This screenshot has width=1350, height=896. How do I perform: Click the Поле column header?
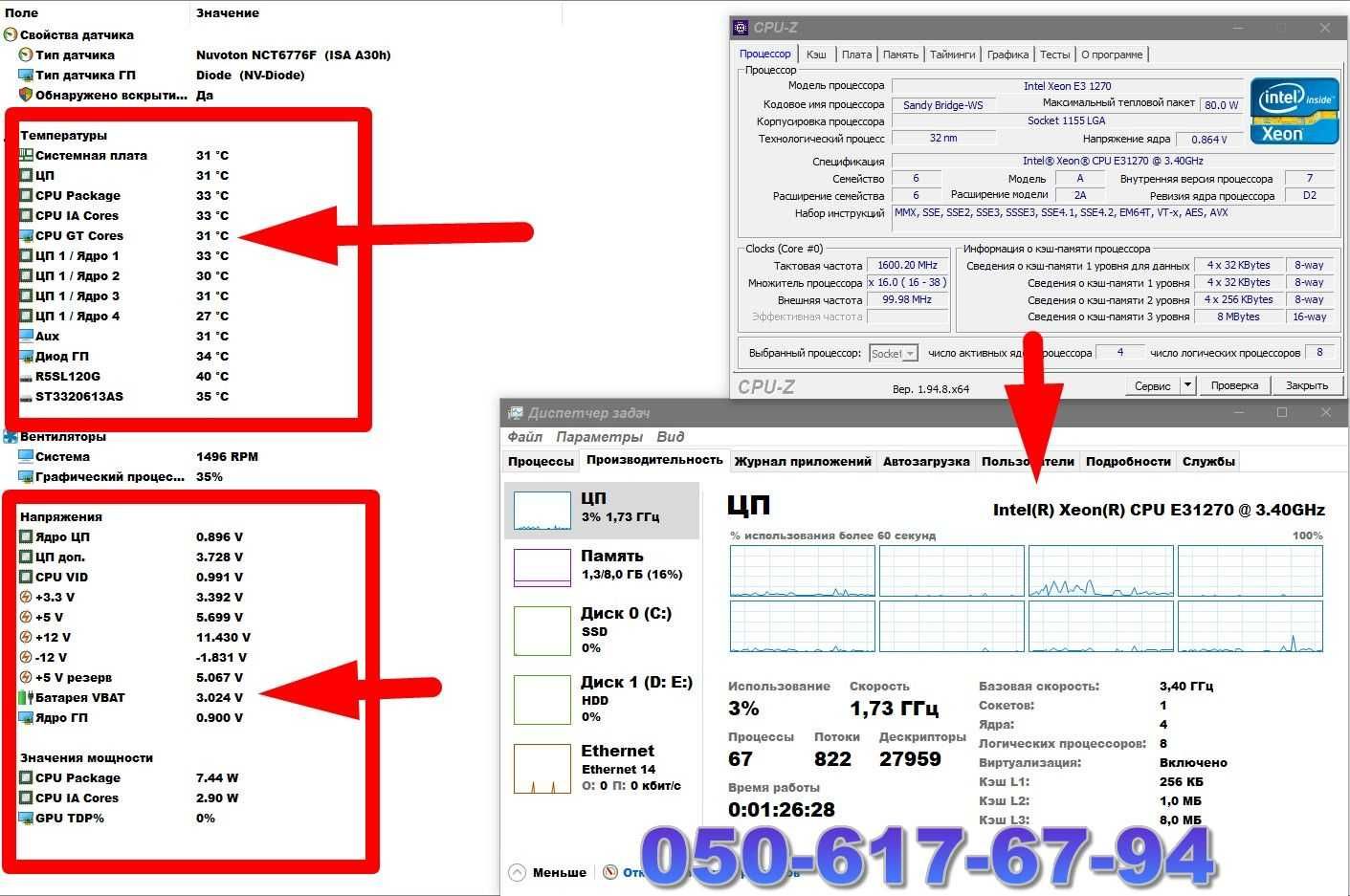21,12
